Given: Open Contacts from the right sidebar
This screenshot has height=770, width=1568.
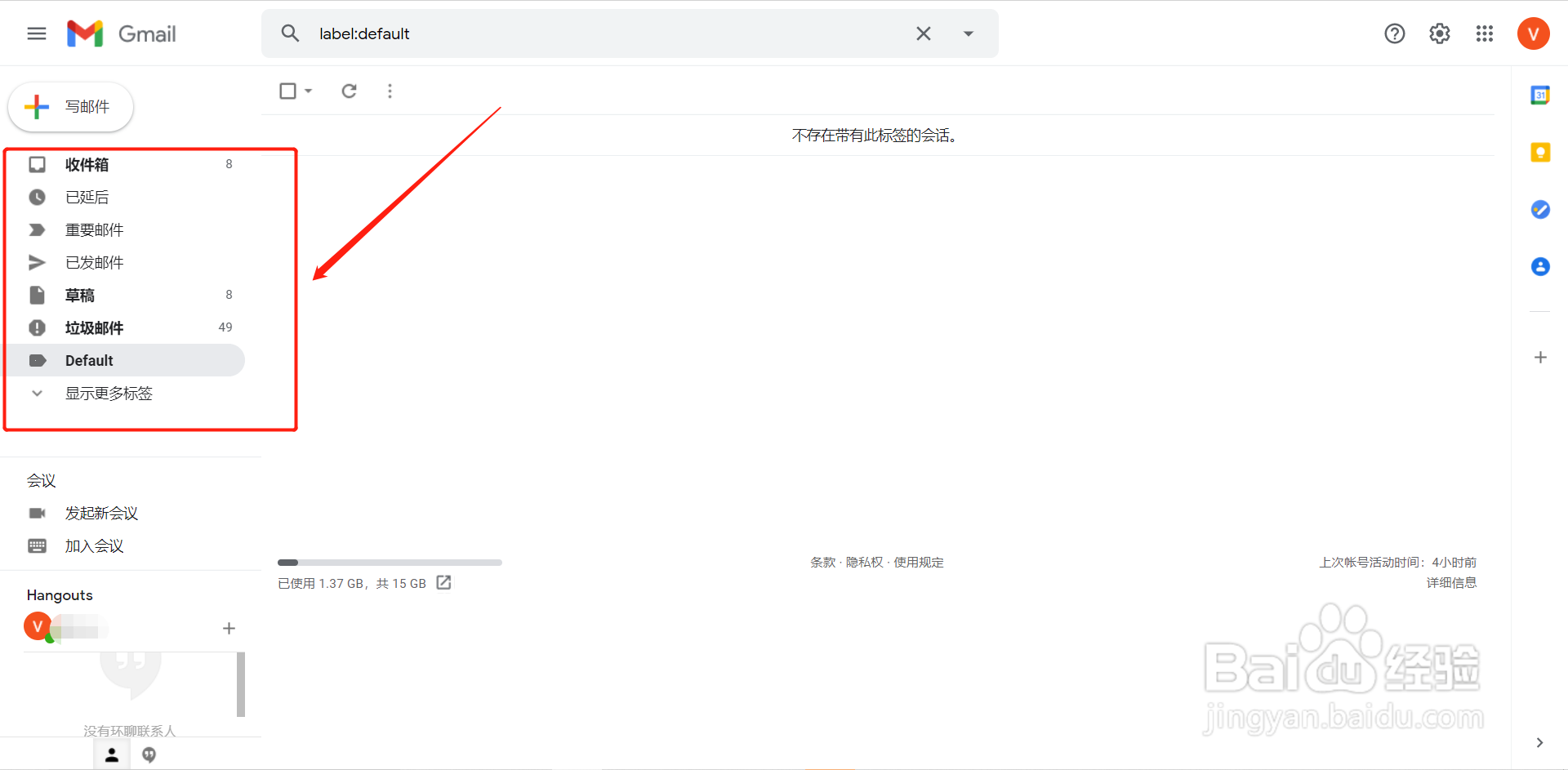Looking at the screenshot, I should point(1540,266).
